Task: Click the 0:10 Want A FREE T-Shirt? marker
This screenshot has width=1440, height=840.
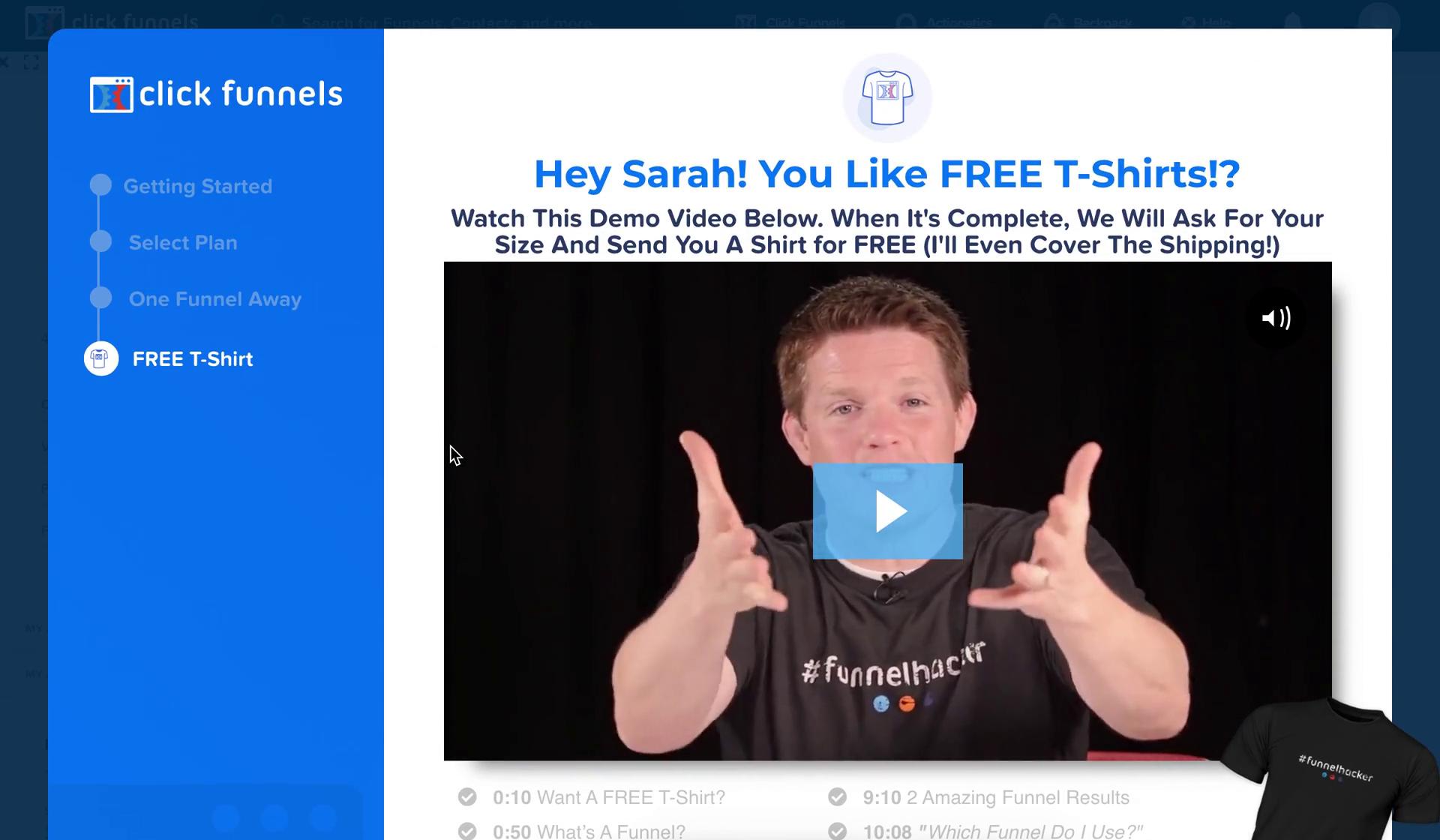Action: point(608,797)
